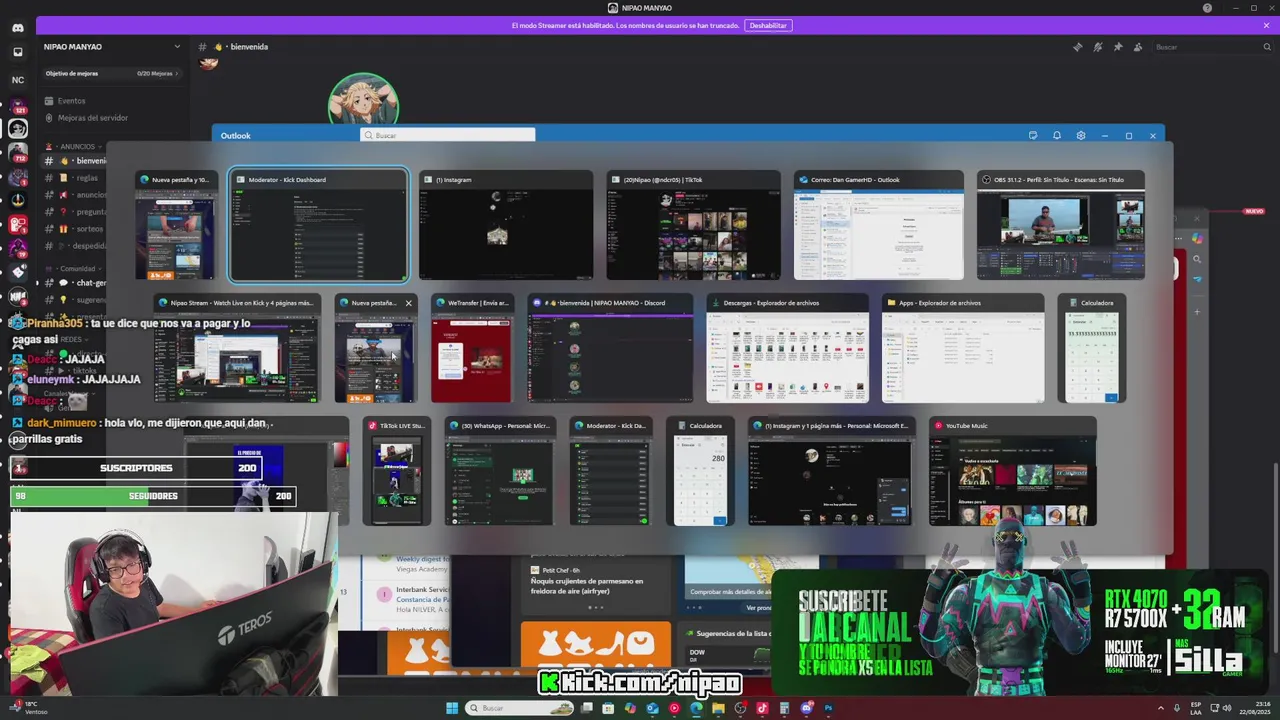1280x720 pixels.
Task: Open Eventos in the Discord server
Action: tap(71, 101)
